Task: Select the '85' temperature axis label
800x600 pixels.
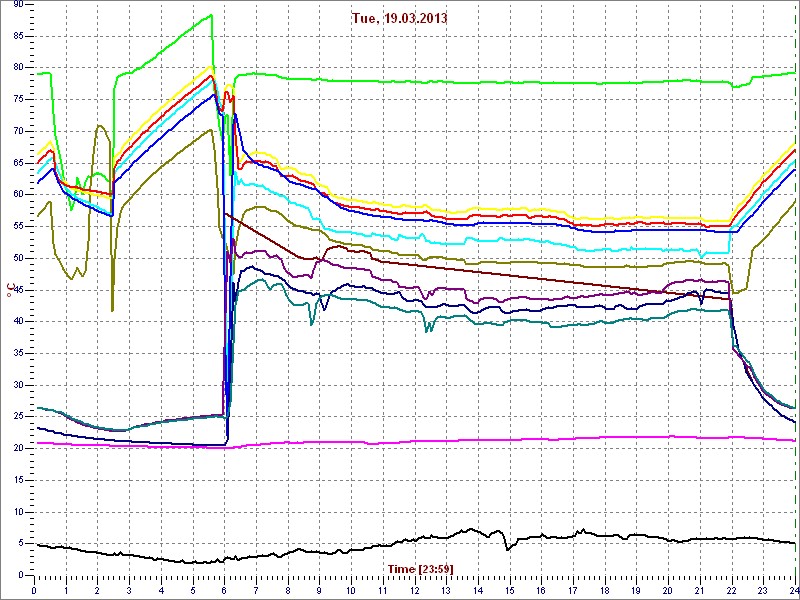Action: [17, 36]
